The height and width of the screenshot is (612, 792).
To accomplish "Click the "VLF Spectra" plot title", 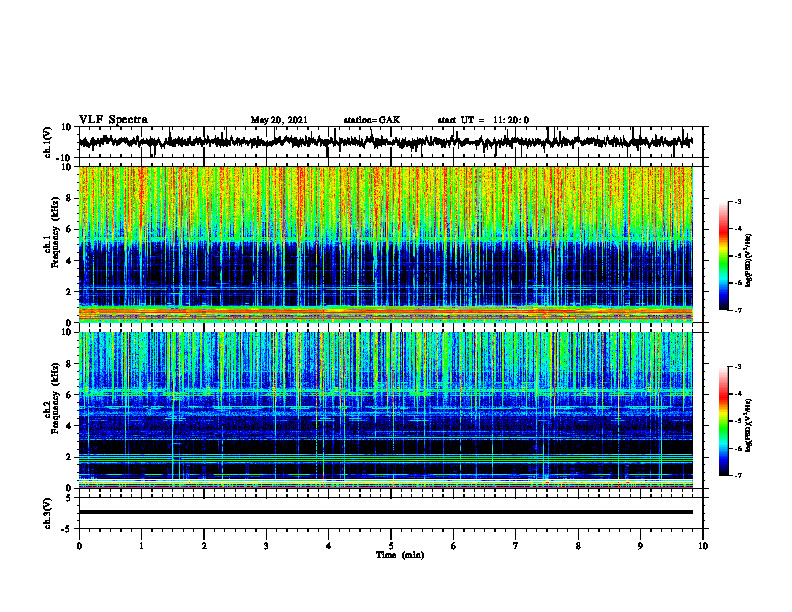I will 113,120.
